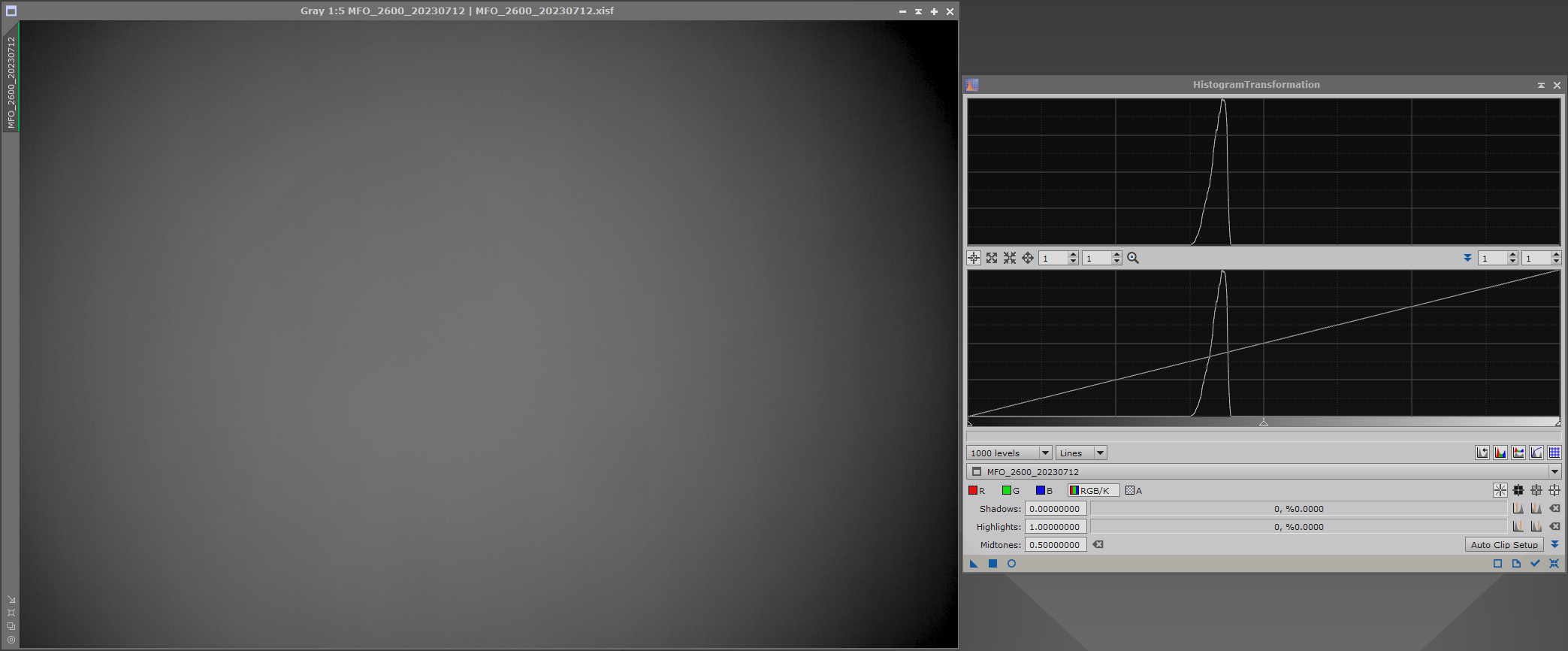Click the horizontal scrollbar under the histogram
1568x651 pixels.
pyautogui.click(x=1264, y=435)
